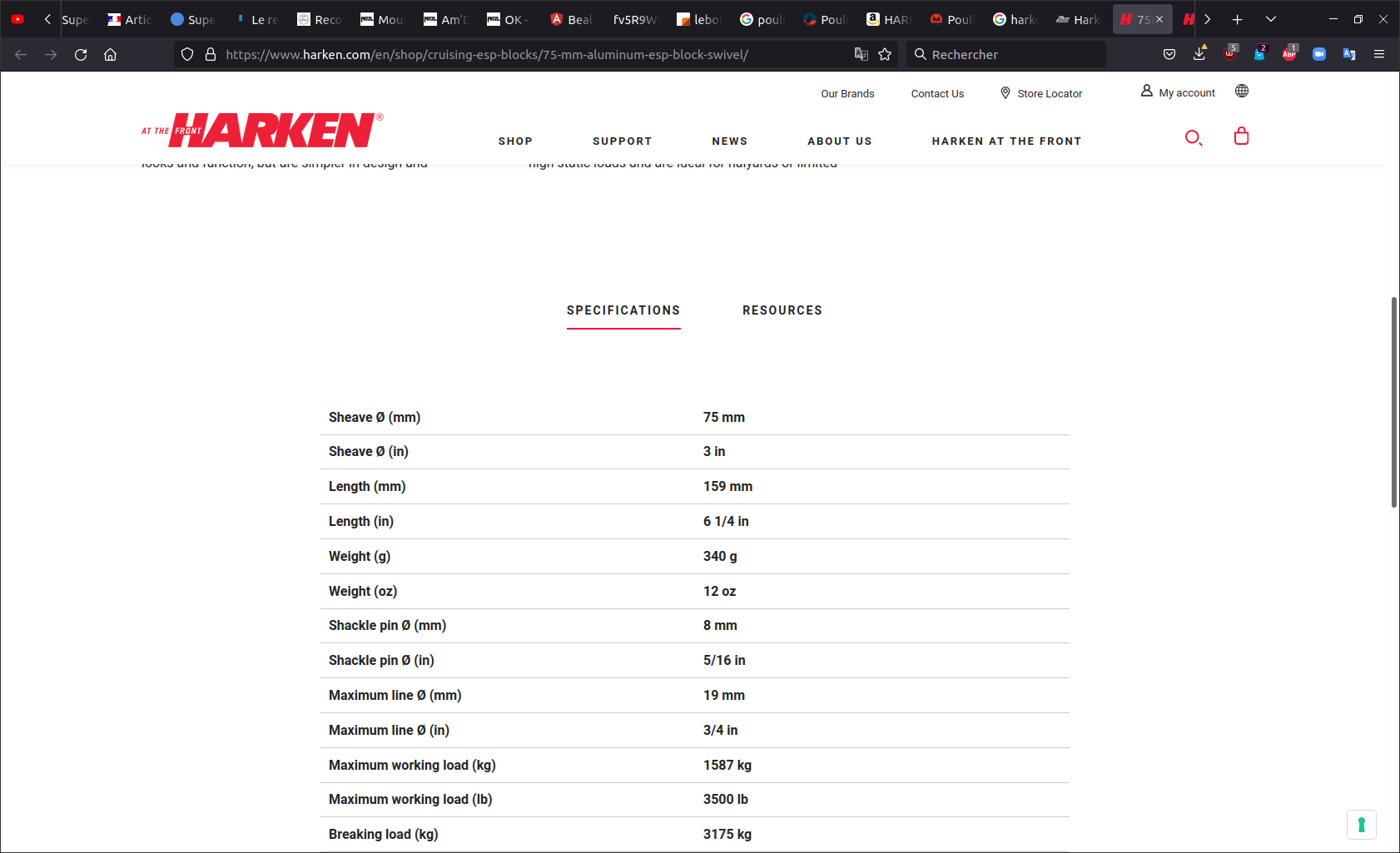Viewport: 1400px width, 853px height.
Task: Open the Support navigation menu
Action: [x=622, y=141]
